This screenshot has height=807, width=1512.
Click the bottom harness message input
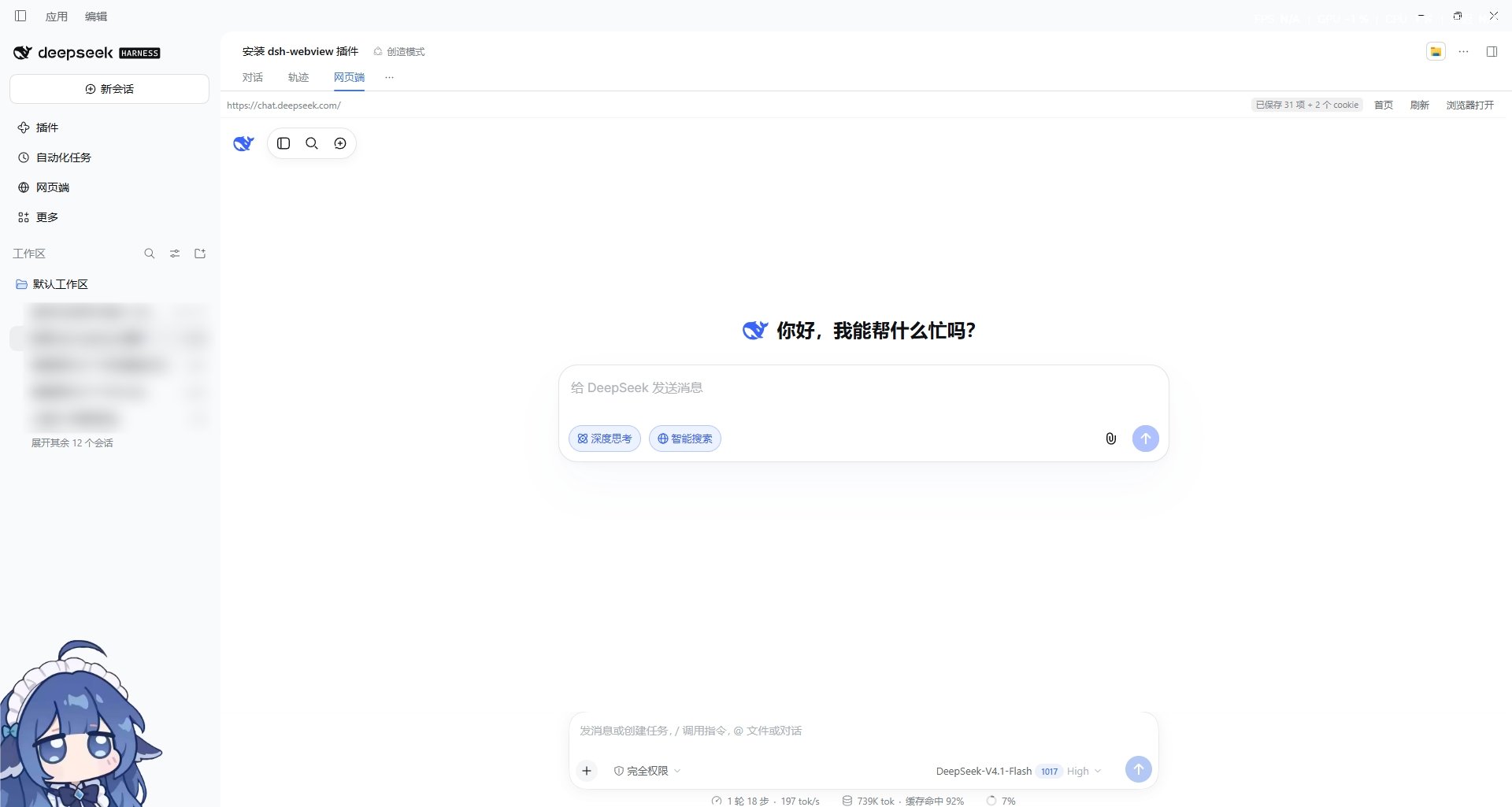(863, 731)
